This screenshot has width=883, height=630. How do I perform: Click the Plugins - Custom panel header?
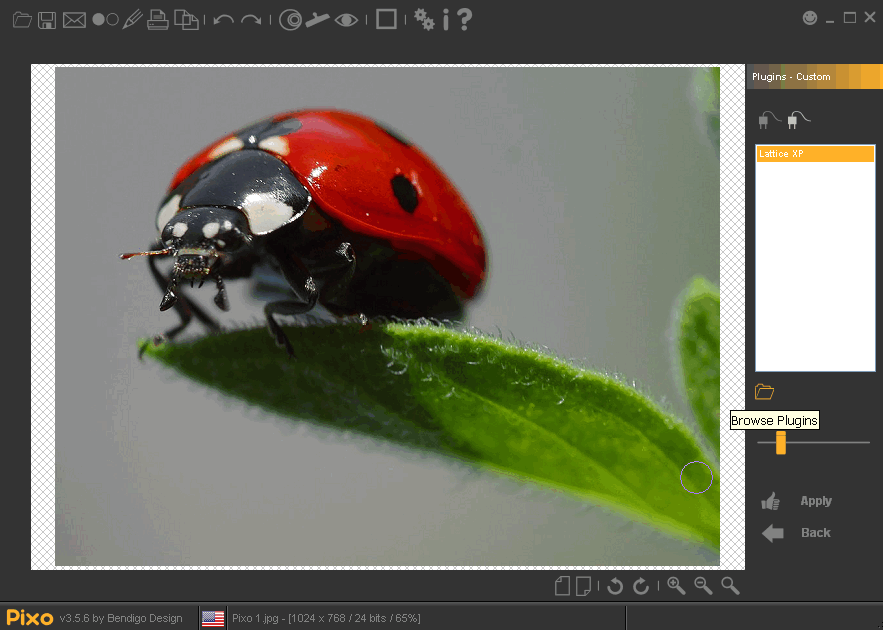(814, 77)
